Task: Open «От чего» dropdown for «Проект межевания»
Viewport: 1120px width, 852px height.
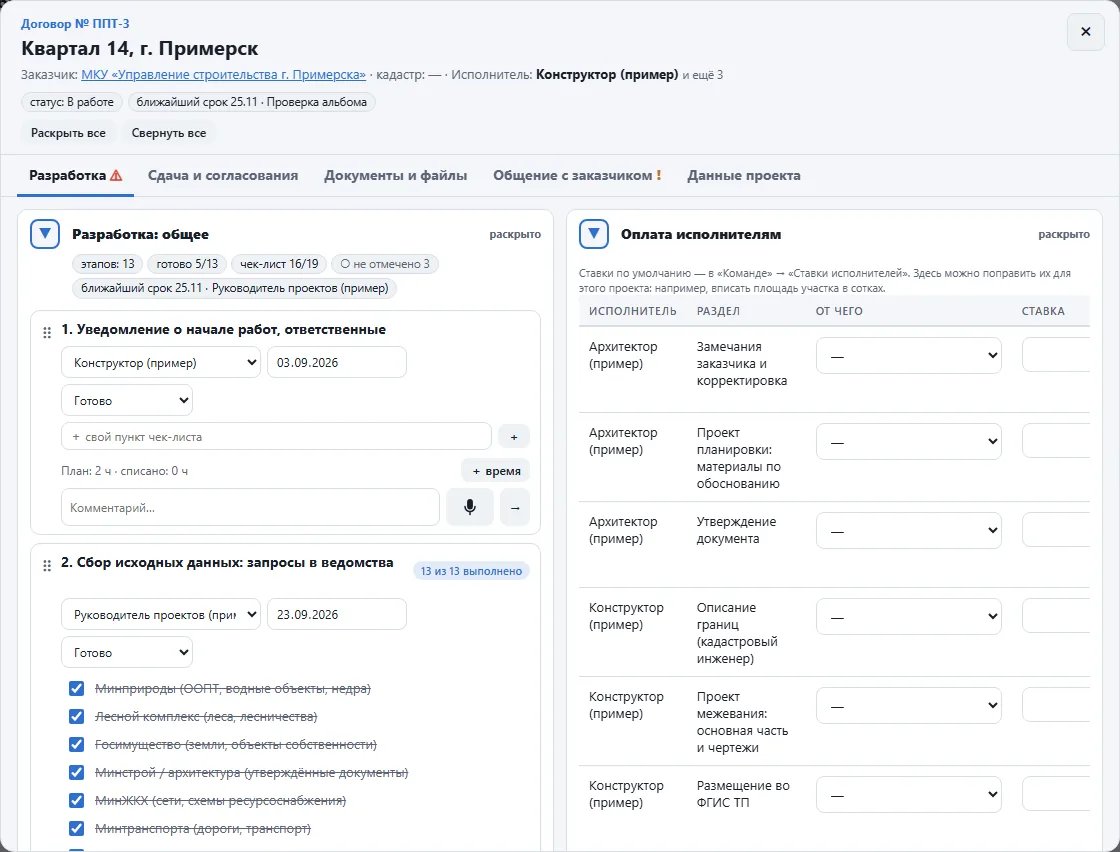Action: tap(909, 706)
